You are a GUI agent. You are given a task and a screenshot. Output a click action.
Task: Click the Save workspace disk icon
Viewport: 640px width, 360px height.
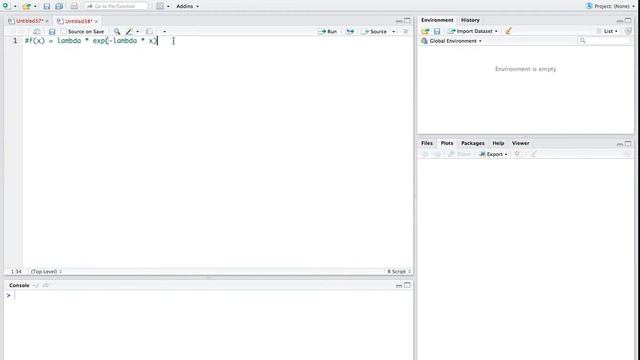pos(437,31)
